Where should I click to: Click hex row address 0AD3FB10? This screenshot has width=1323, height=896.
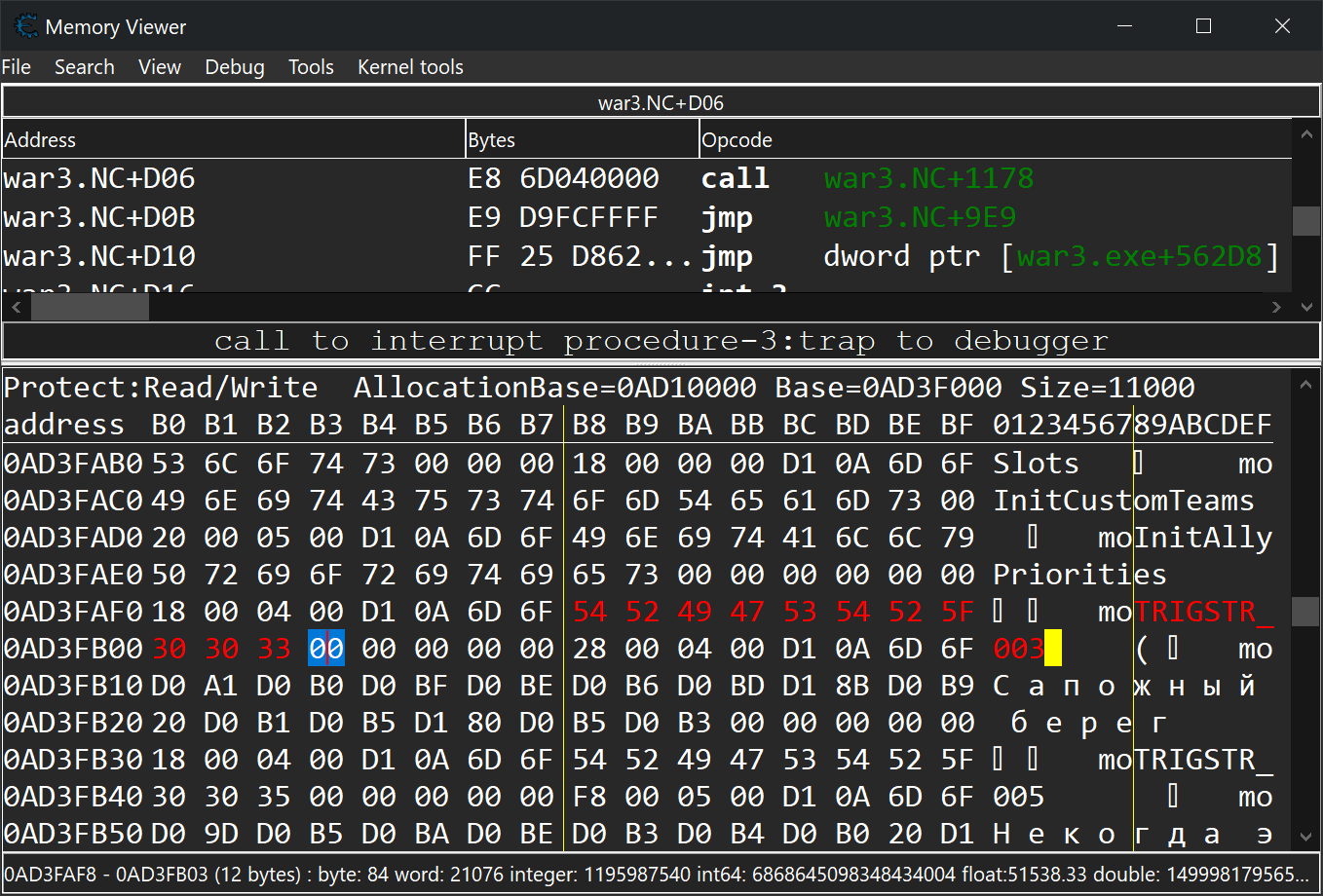tap(74, 686)
